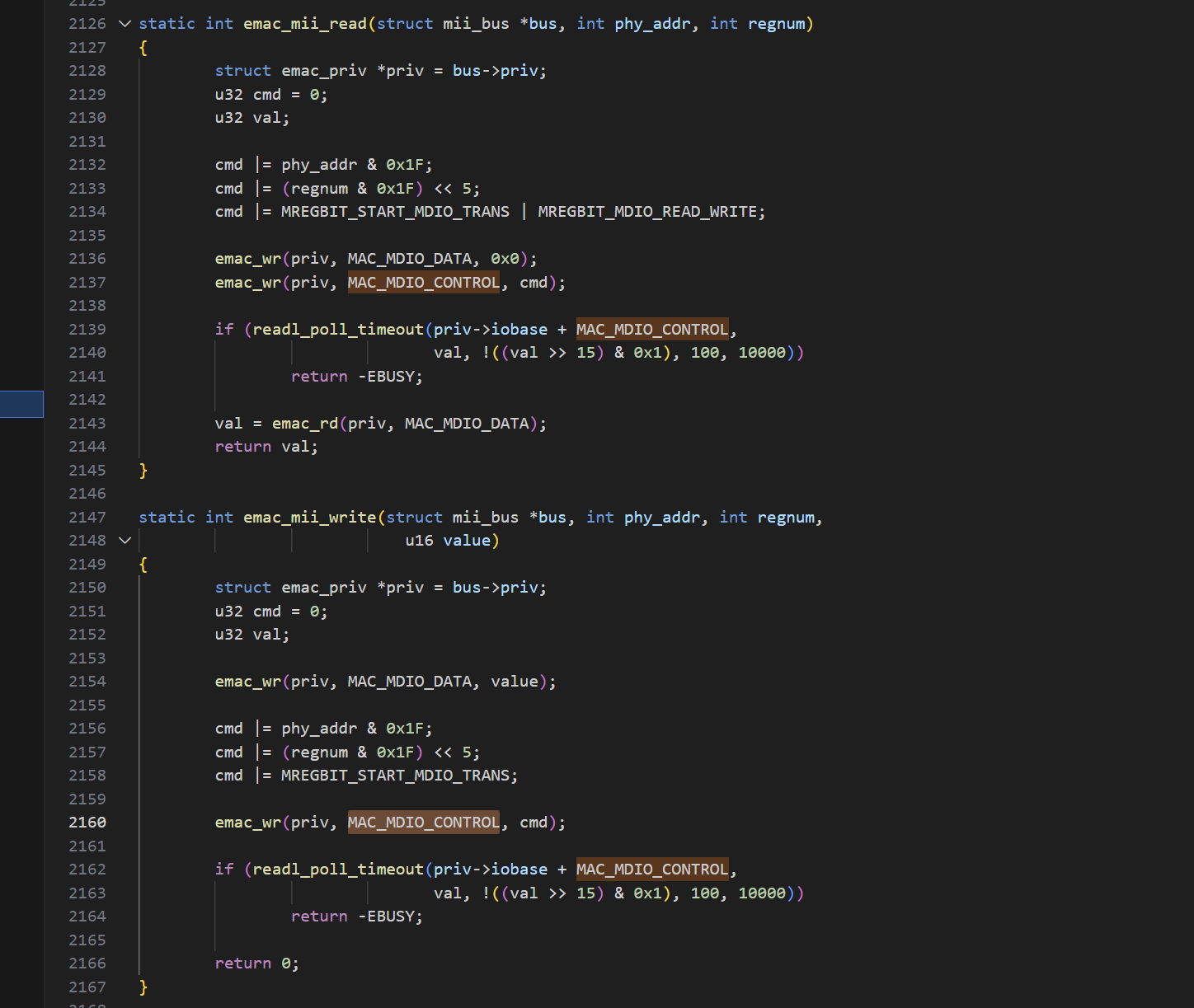Click MREGBIT_START_MDIO_TRANS on line 2158
This screenshot has width=1194, height=1008.
[395, 776]
